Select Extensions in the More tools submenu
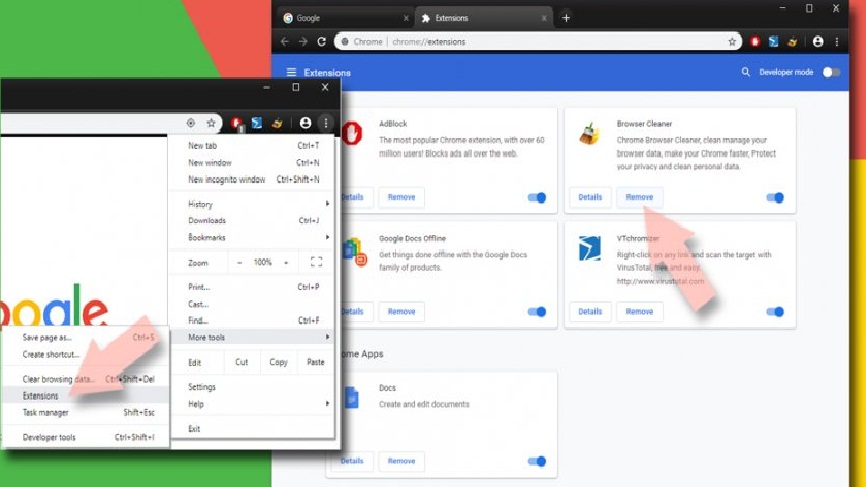 (x=41, y=396)
